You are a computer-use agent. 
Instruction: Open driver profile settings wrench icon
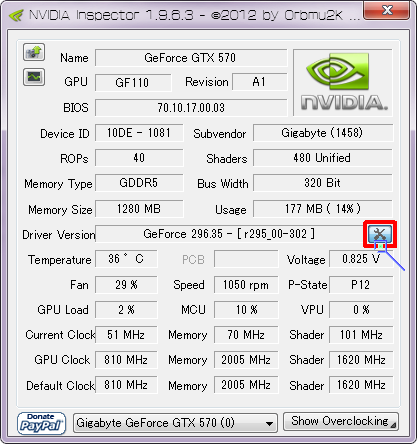[380, 234]
